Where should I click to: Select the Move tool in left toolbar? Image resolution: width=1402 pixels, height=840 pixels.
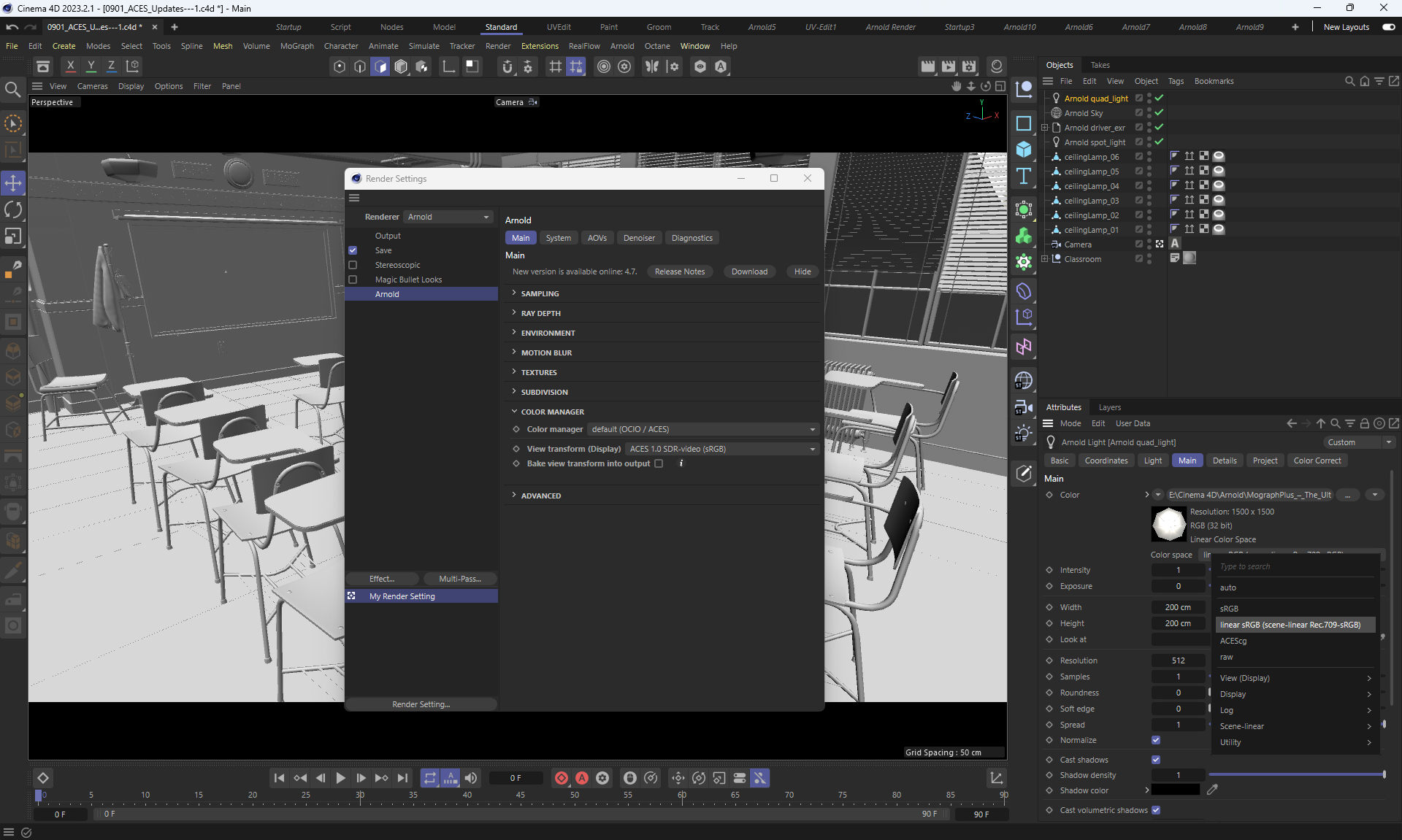(13, 183)
